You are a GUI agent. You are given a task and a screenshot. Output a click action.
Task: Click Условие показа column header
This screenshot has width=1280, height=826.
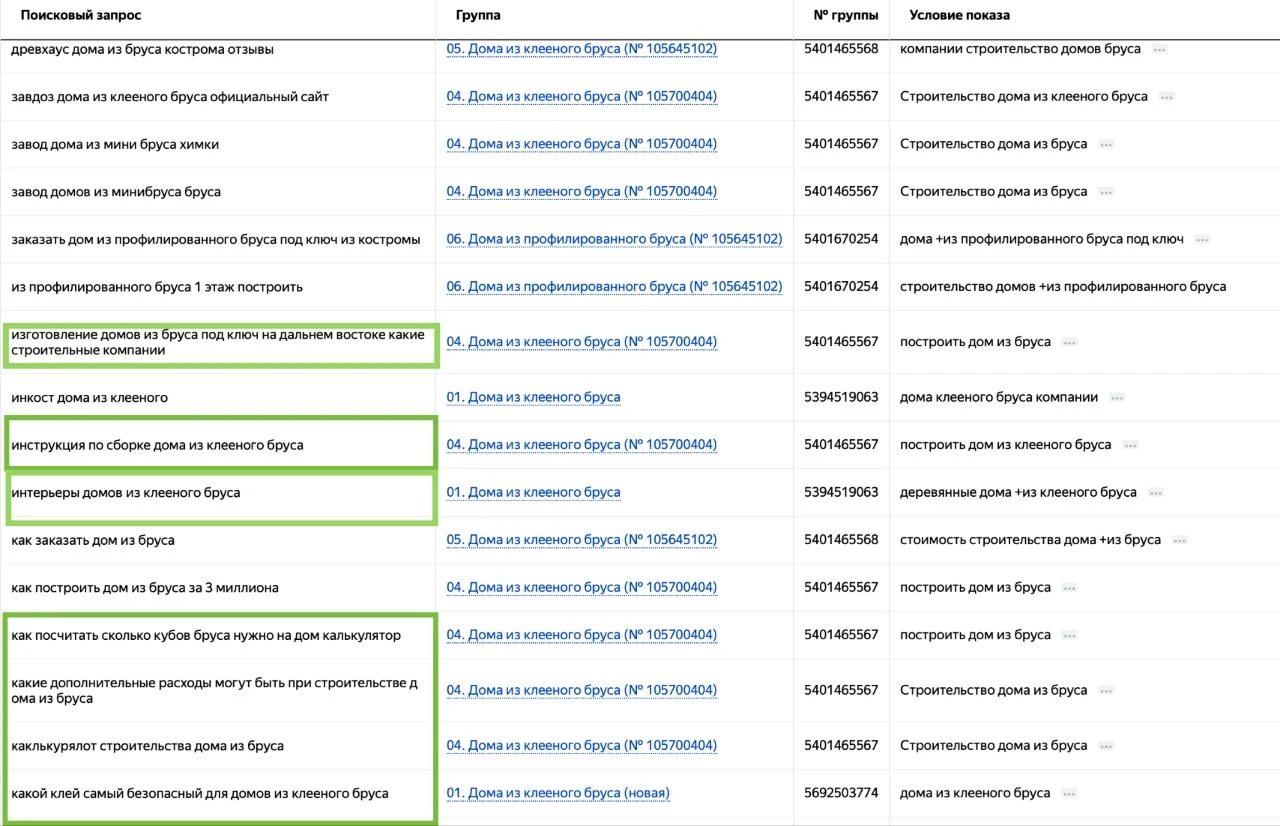pos(959,16)
